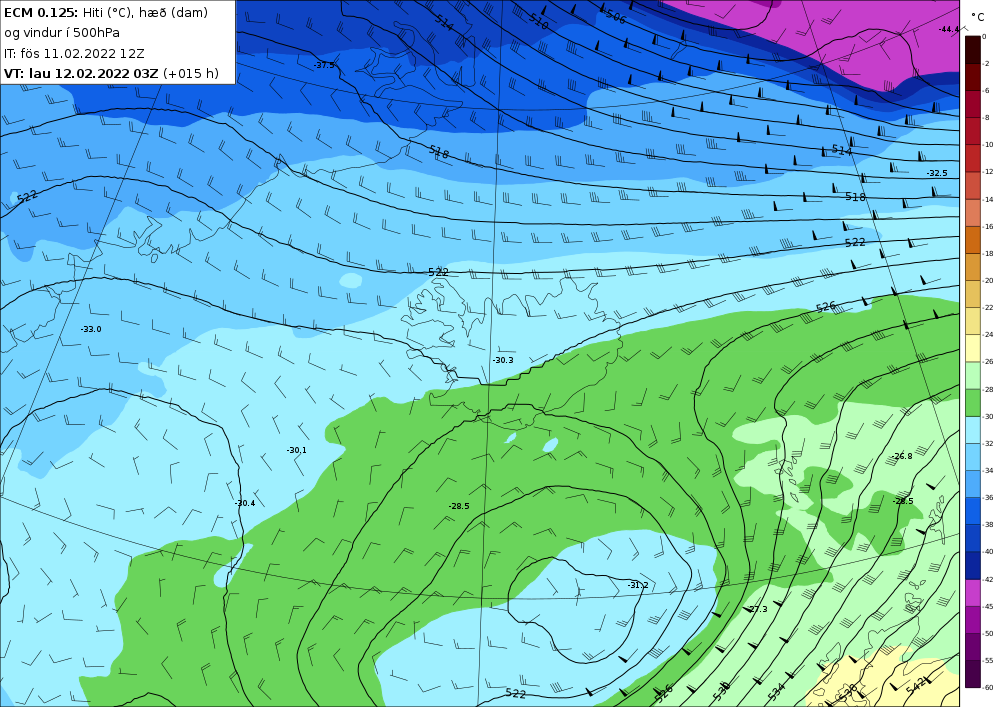
Task: Click the -20 tick label on the color bar
Action: tap(988, 281)
